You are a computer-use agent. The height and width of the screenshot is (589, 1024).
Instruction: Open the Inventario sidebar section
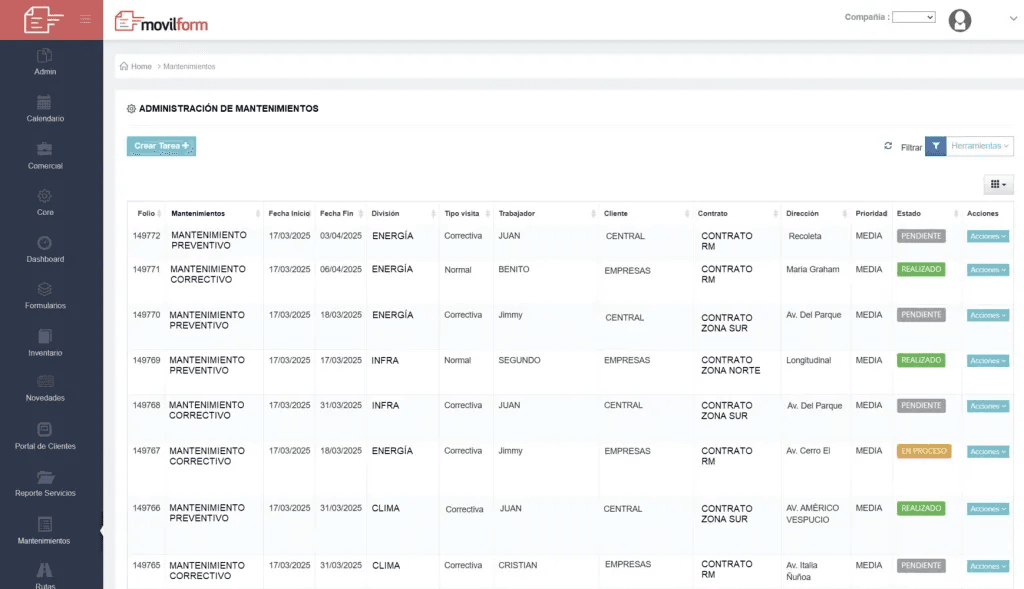point(45,343)
